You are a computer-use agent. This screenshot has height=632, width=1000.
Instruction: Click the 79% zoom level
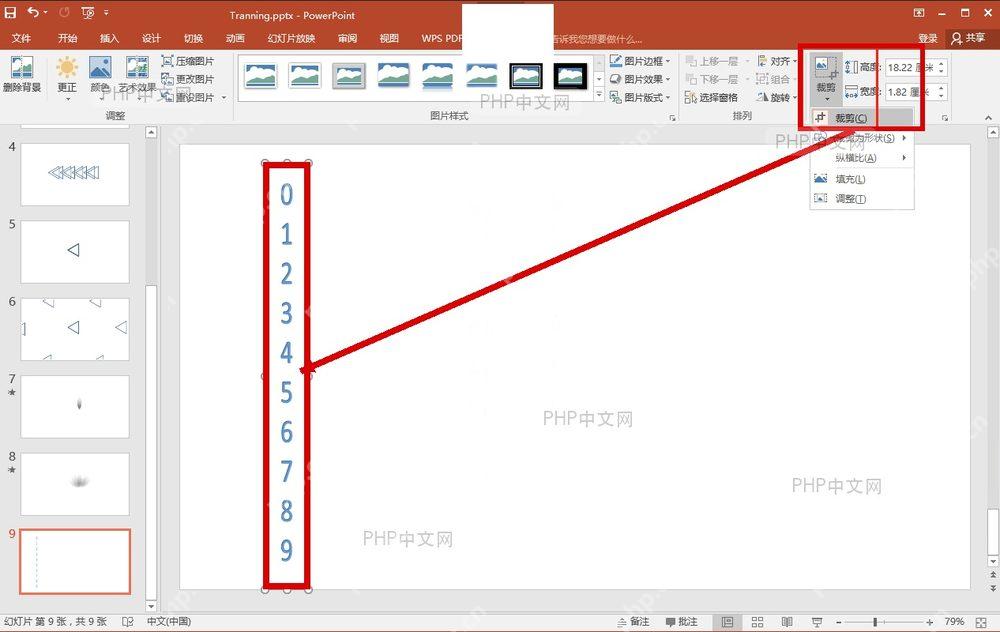click(x=954, y=622)
